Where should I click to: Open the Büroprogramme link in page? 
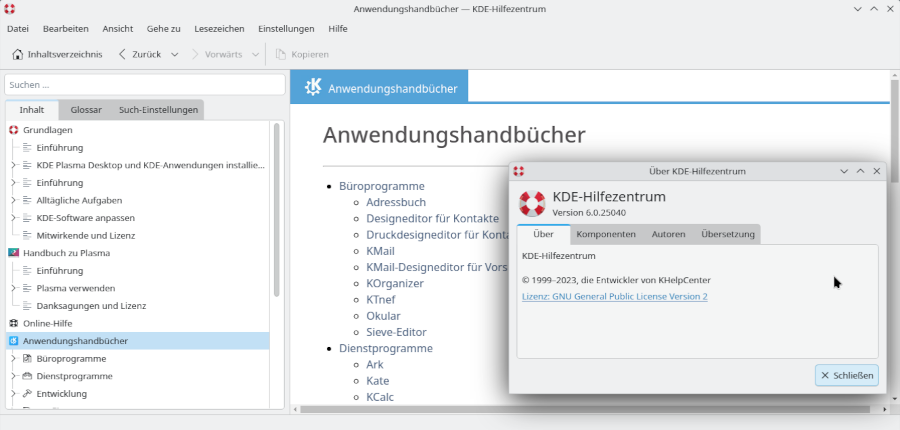(x=382, y=187)
